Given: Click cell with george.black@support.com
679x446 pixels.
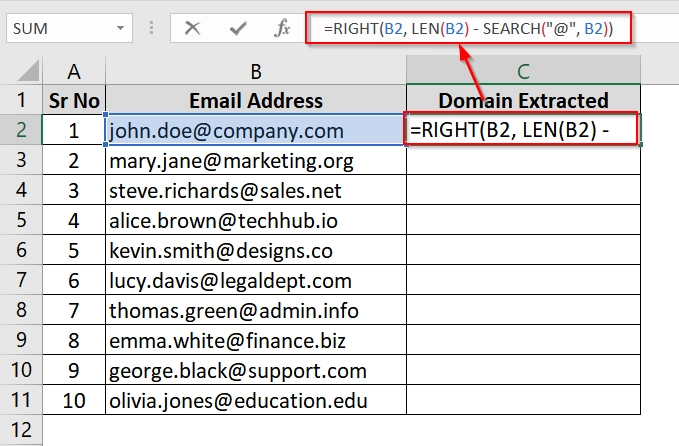Looking at the screenshot, I should click(256, 370).
